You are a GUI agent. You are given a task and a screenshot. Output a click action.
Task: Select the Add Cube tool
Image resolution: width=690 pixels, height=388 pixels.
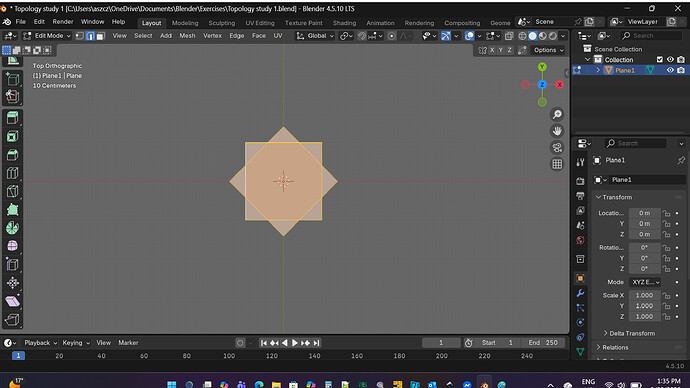click(x=12, y=79)
